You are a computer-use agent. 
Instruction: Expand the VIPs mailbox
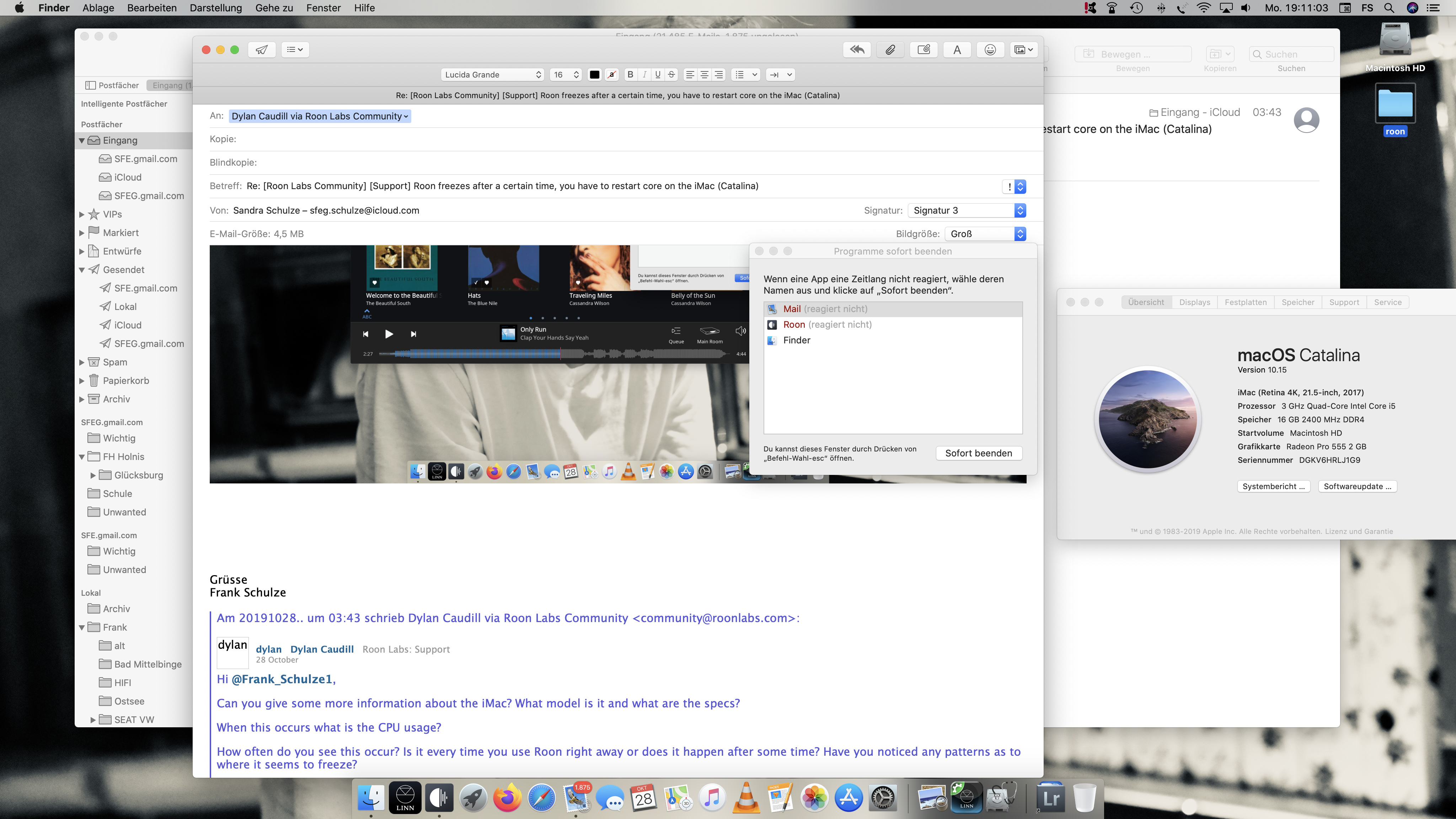coord(82,215)
